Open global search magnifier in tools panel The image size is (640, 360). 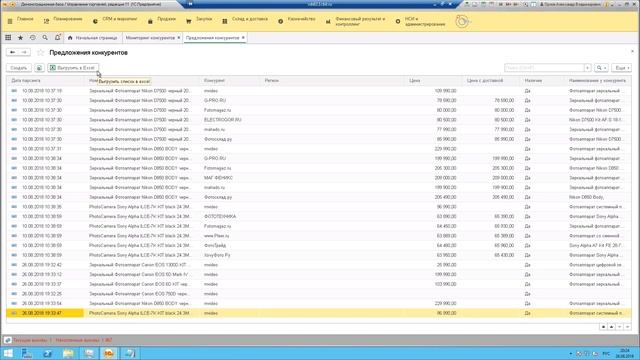tap(45, 38)
